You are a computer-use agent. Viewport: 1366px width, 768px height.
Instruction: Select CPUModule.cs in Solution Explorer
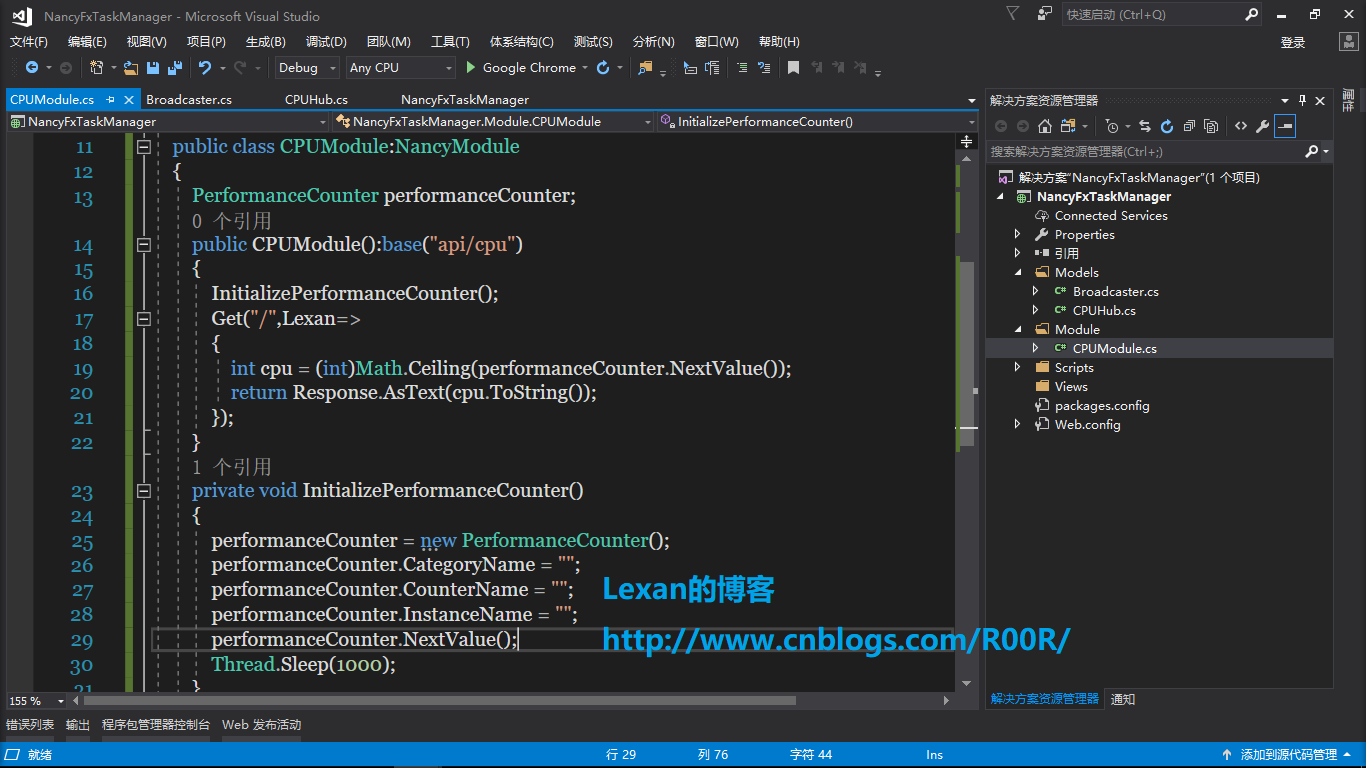point(1114,348)
